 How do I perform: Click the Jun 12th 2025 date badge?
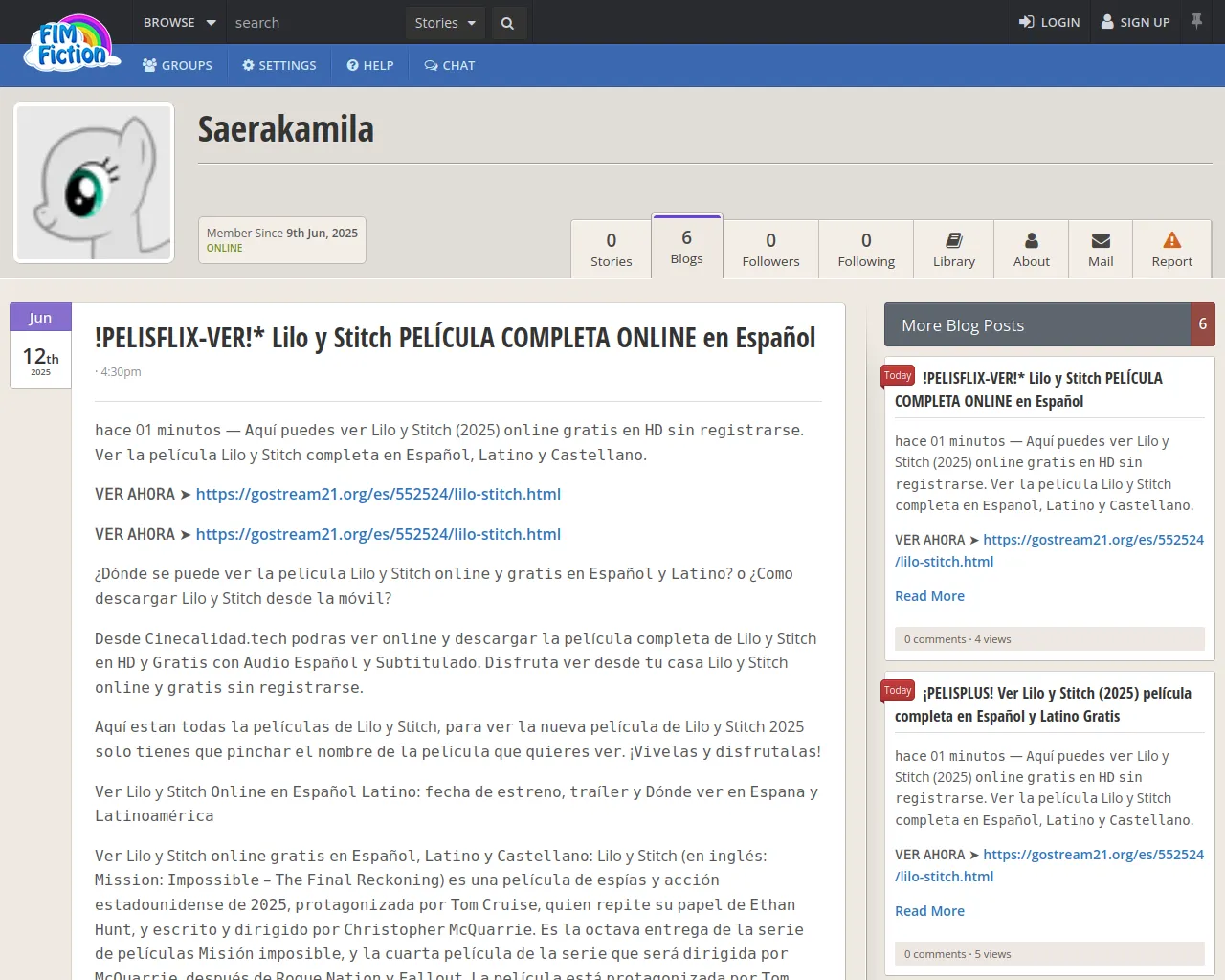[x=40, y=345]
